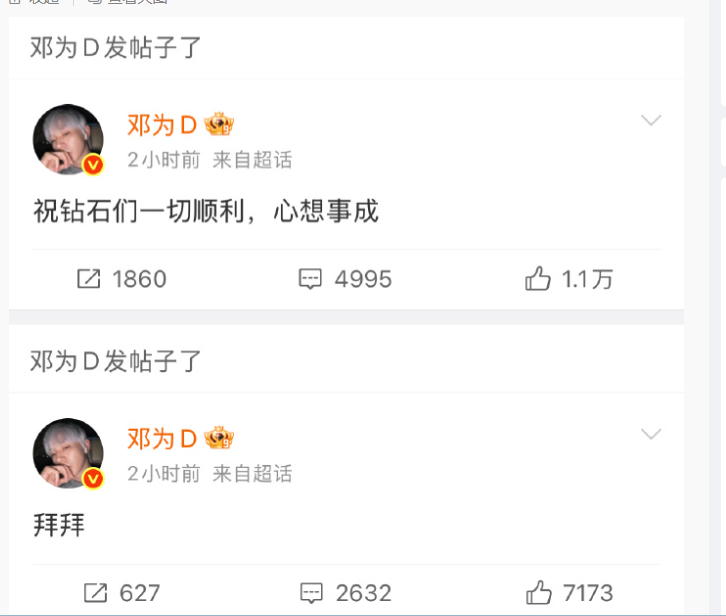The image size is (726, 616).
Task: Expand options chevron on first post
Action: [x=651, y=120]
